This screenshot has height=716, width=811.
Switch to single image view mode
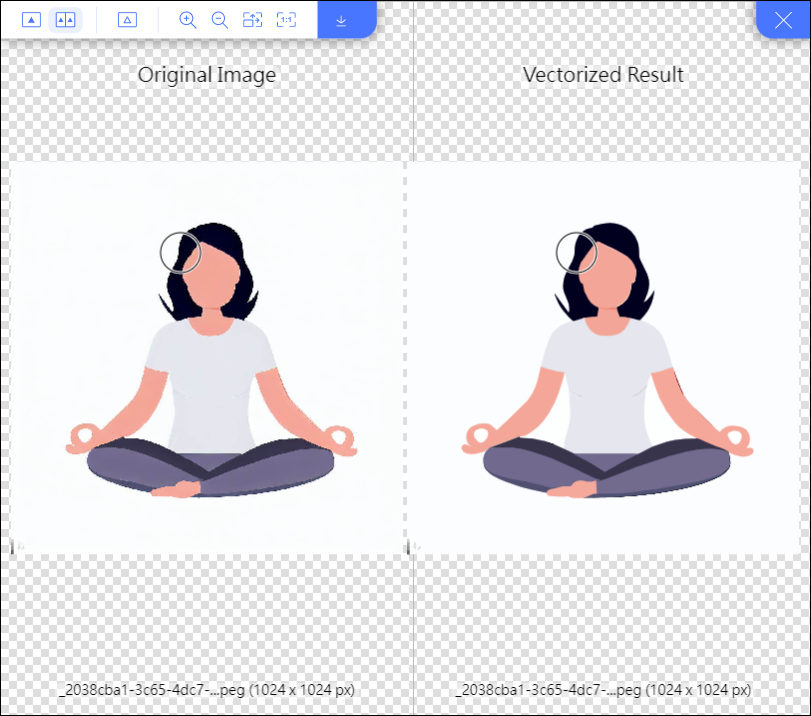(x=32, y=20)
